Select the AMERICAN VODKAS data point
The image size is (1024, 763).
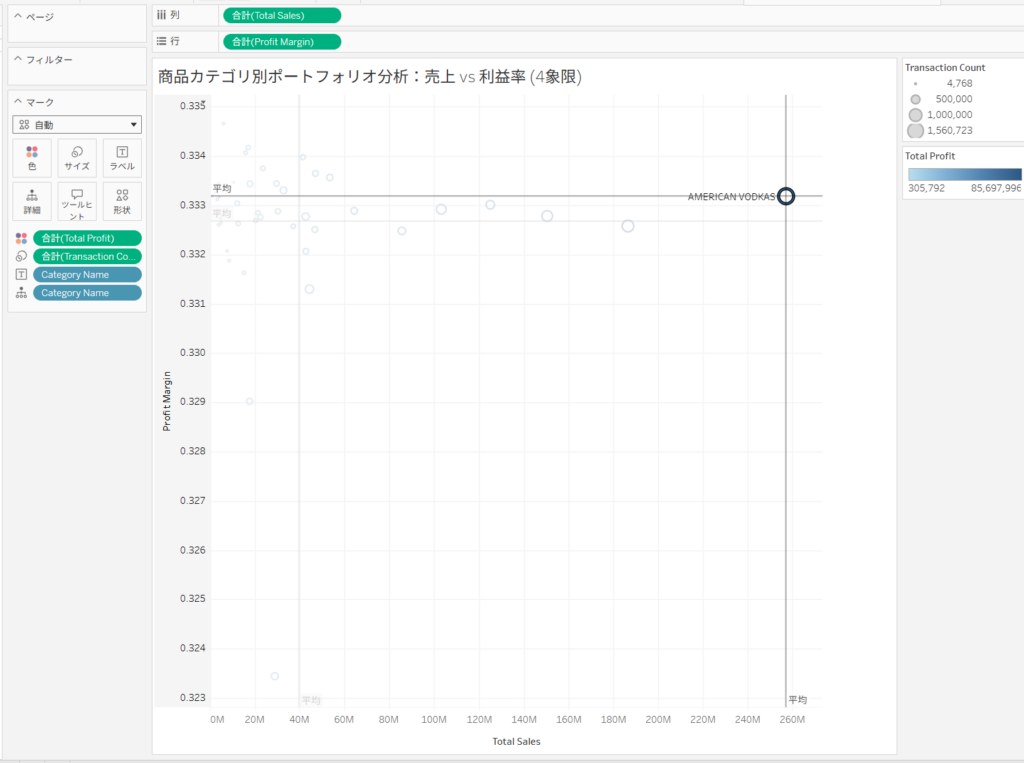click(786, 196)
